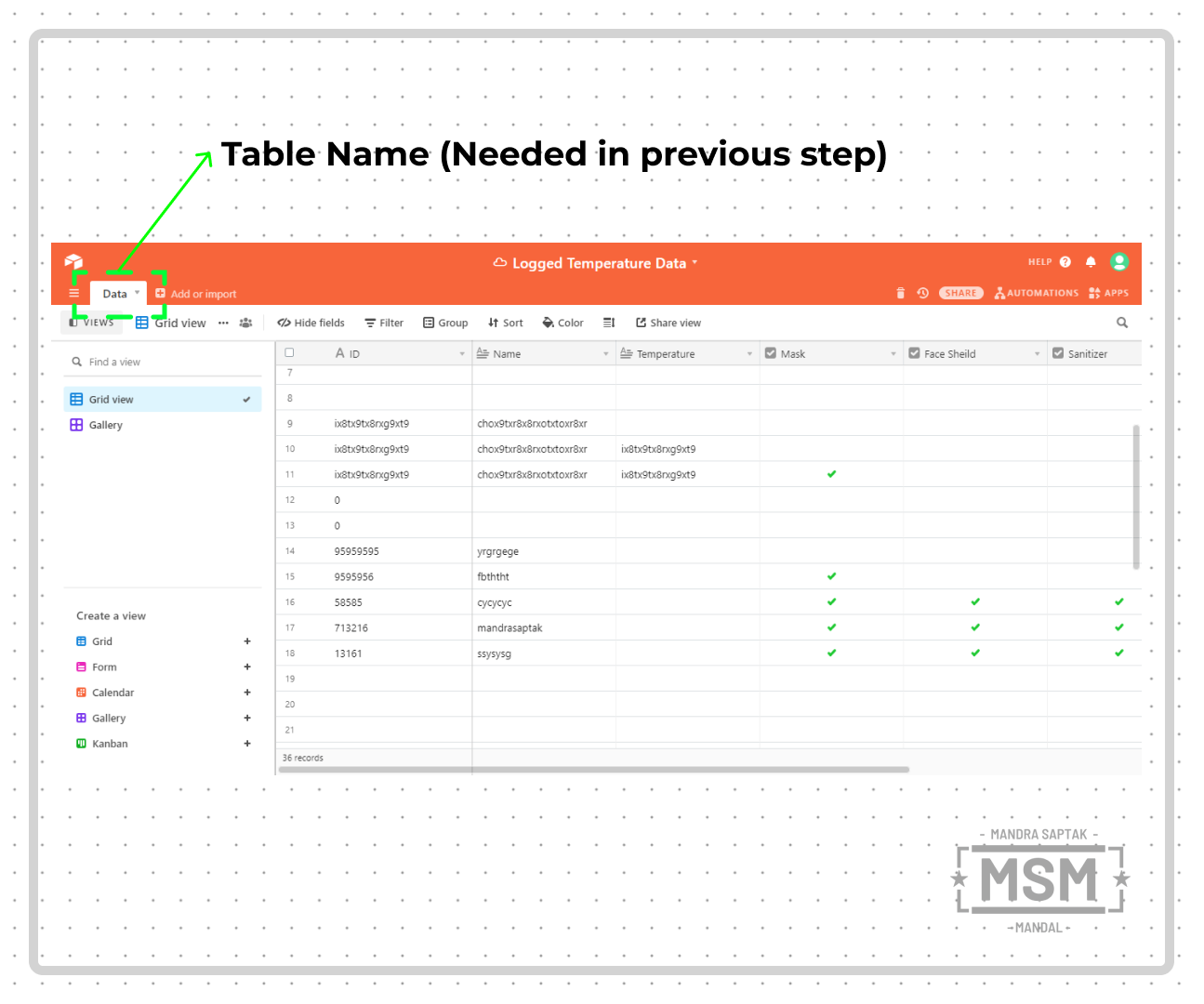
Task: Select the Gallery view in sidebar list
Action: [x=163, y=425]
